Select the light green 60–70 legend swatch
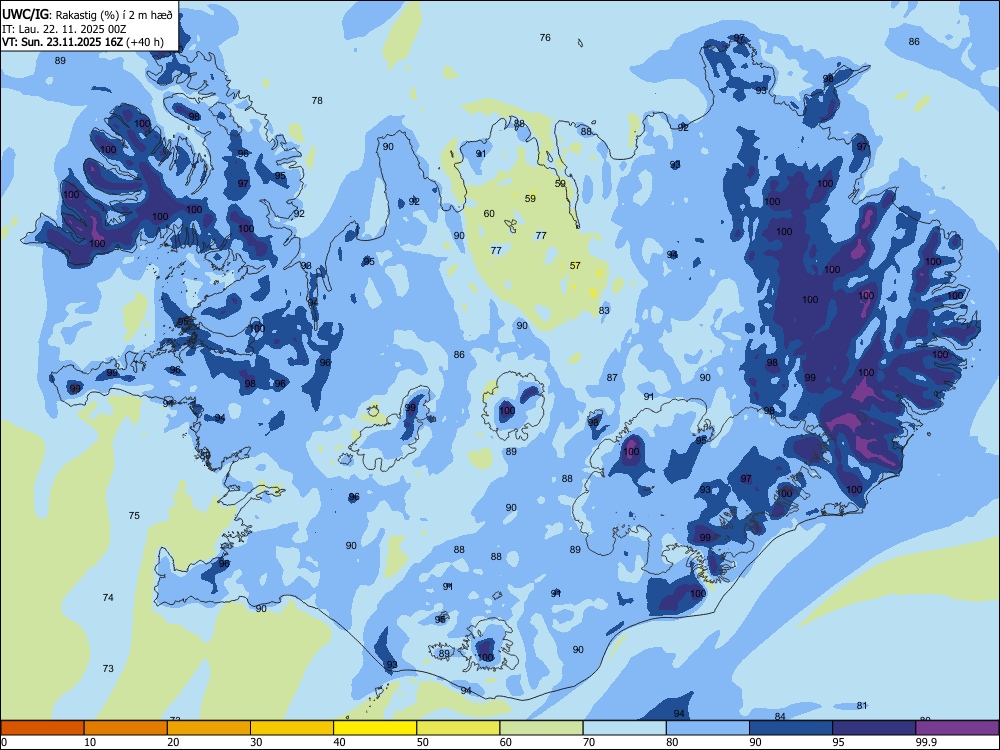This screenshot has height=750, width=1000. pyautogui.click(x=541, y=728)
